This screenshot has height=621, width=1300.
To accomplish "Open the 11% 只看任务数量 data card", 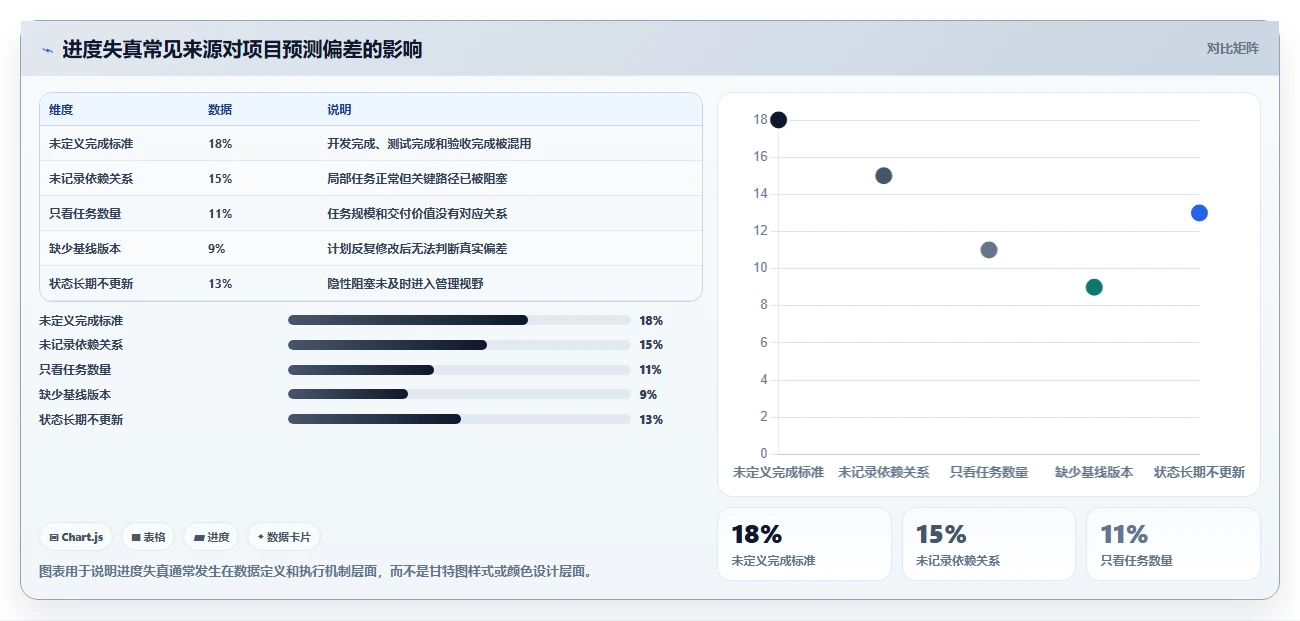I will point(1173,544).
